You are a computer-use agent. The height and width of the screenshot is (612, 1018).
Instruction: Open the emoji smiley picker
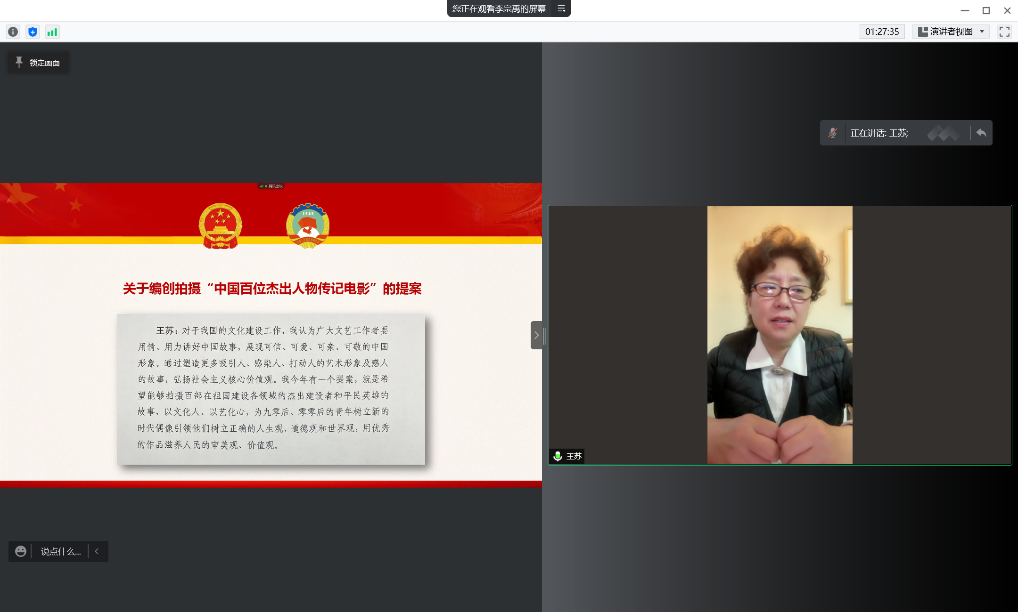21,551
